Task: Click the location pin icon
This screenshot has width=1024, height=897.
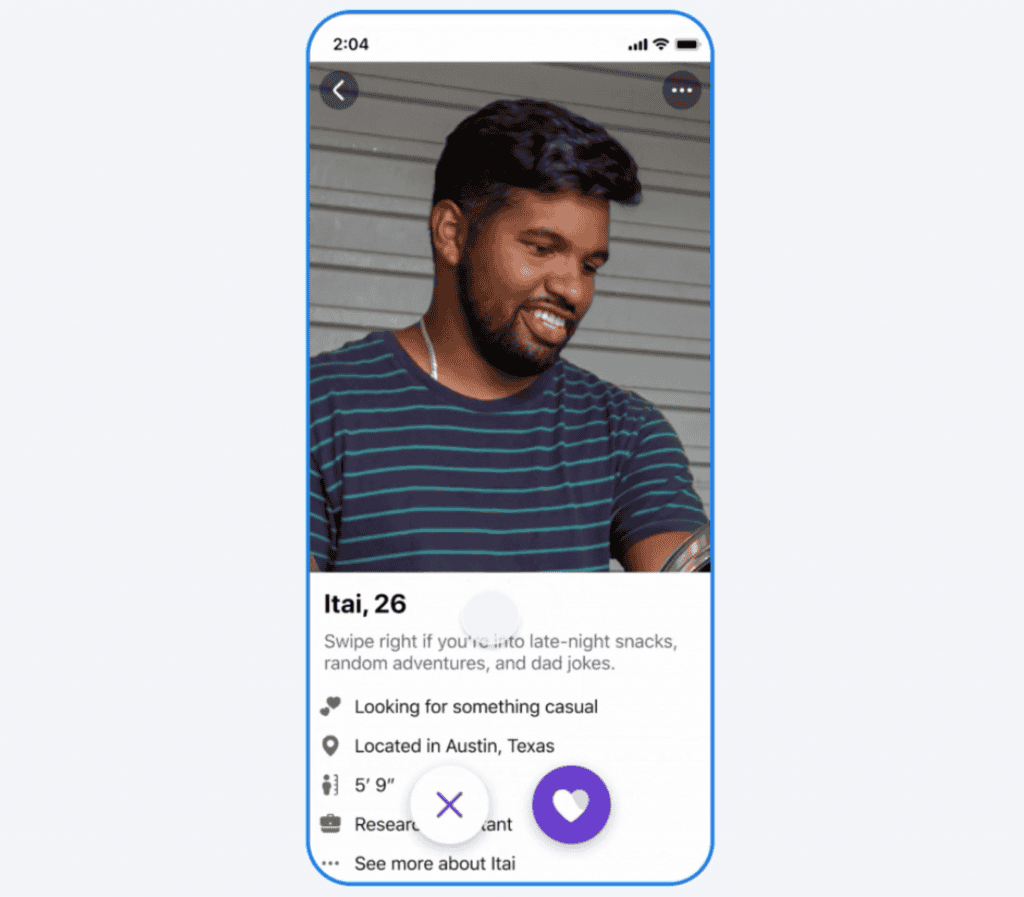Action: tap(330, 746)
